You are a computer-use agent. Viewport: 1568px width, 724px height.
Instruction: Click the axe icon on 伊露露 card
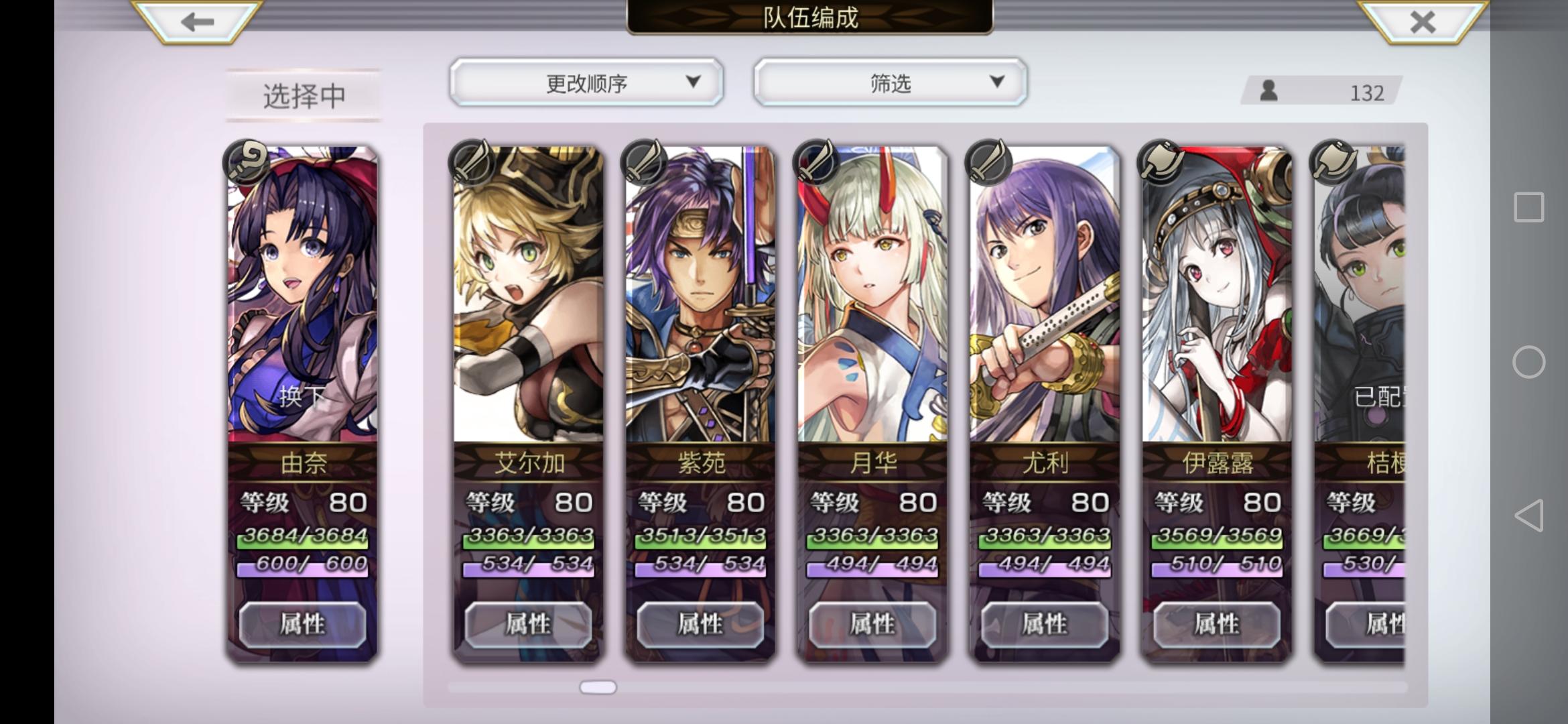point(1160,162)
